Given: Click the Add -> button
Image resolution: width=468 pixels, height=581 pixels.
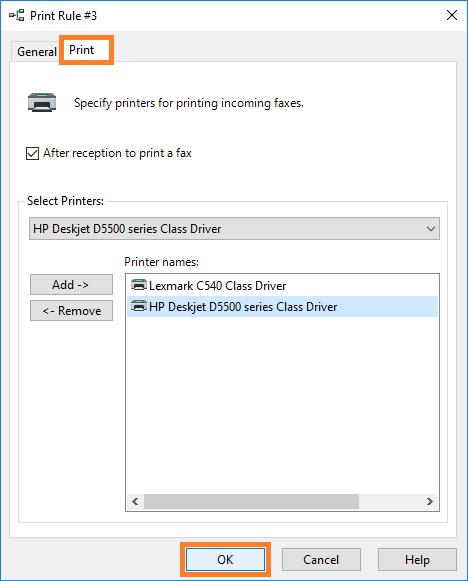Looking at the screenshot, I should 71,285.
